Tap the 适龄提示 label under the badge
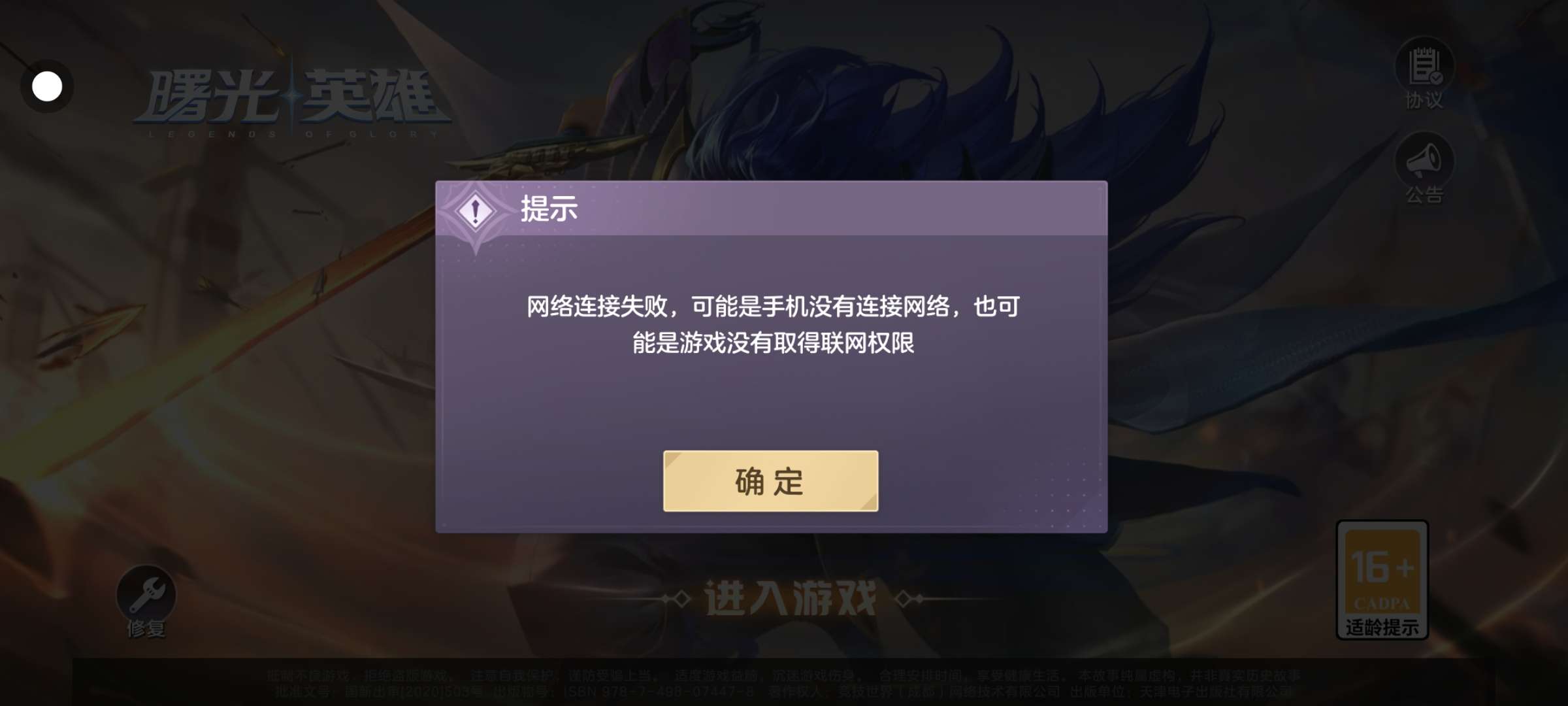 1382,628
